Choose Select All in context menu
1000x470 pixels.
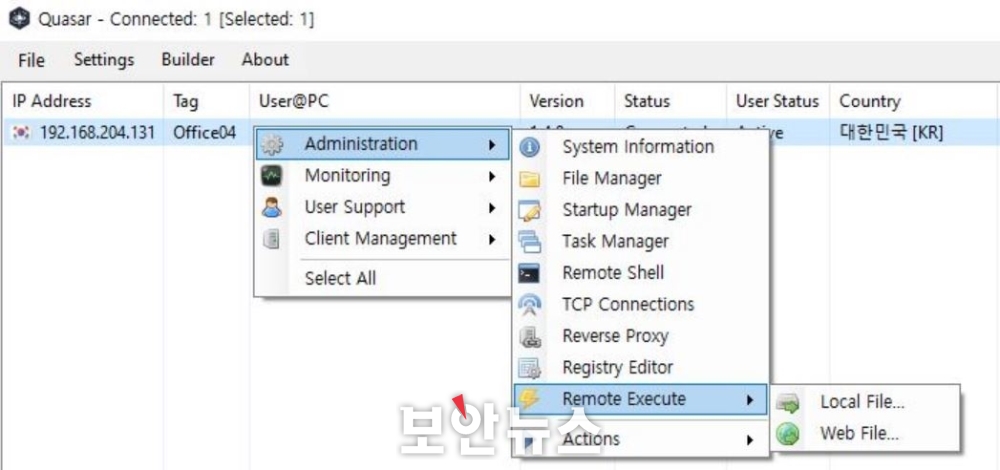tap(340, 279)
